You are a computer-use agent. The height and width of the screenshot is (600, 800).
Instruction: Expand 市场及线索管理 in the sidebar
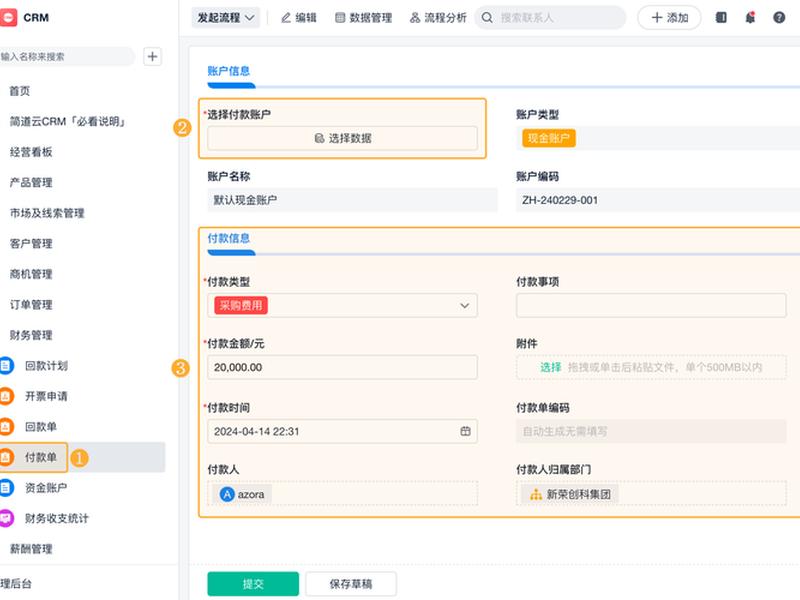47,213
